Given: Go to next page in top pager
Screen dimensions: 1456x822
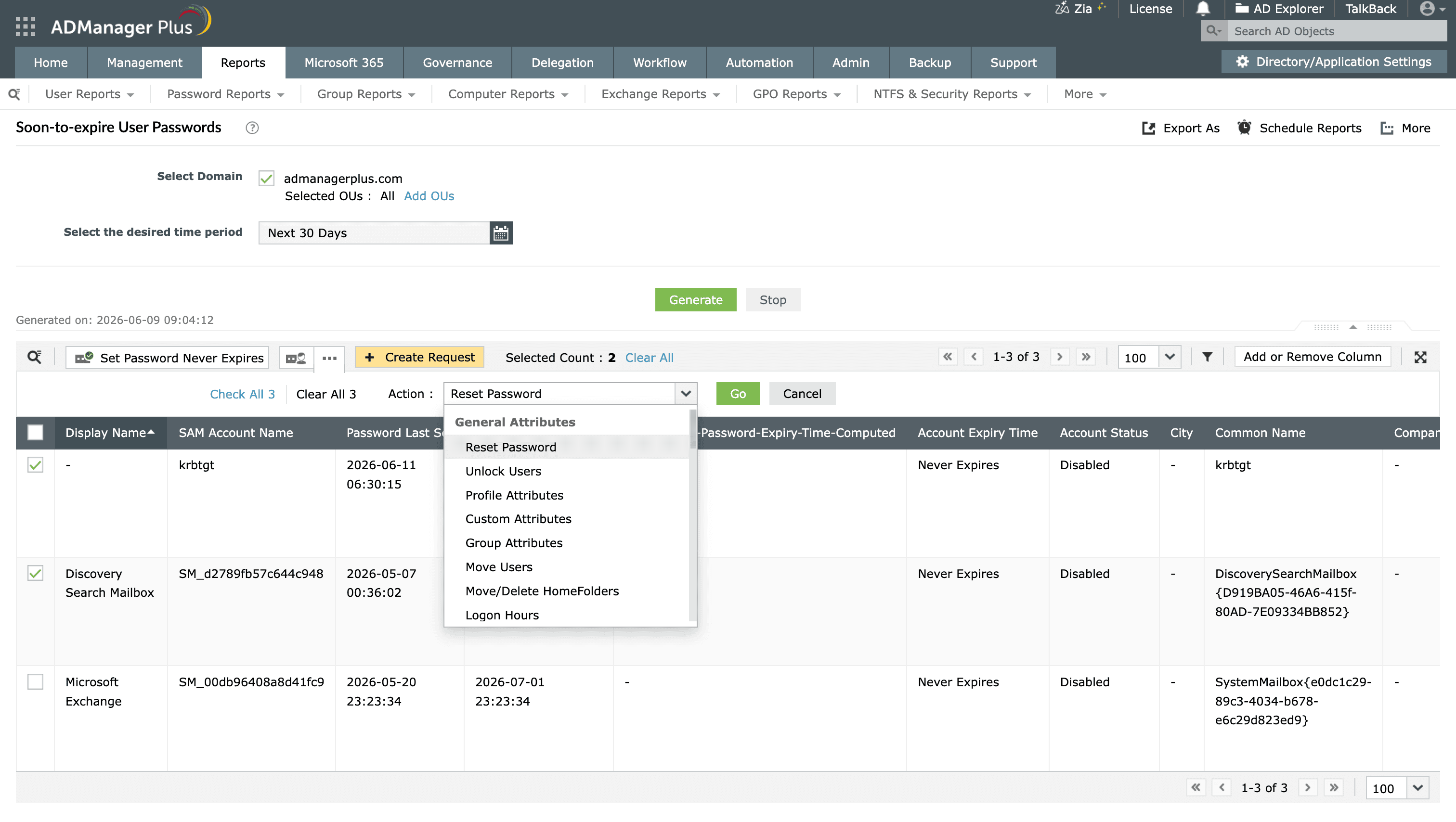Looking at the screenshot, I should coord(1060,357).
